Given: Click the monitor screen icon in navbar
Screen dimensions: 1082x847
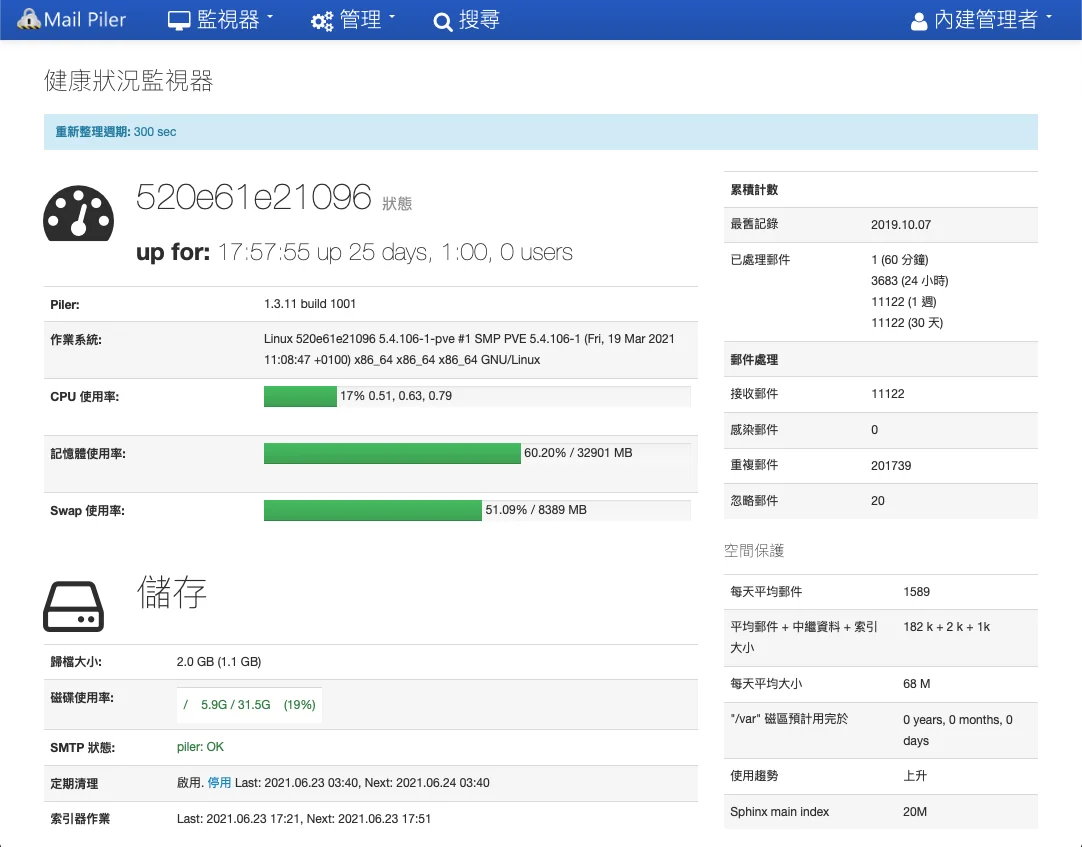Looking at the screenshot, I should click(x=179, y=21).
